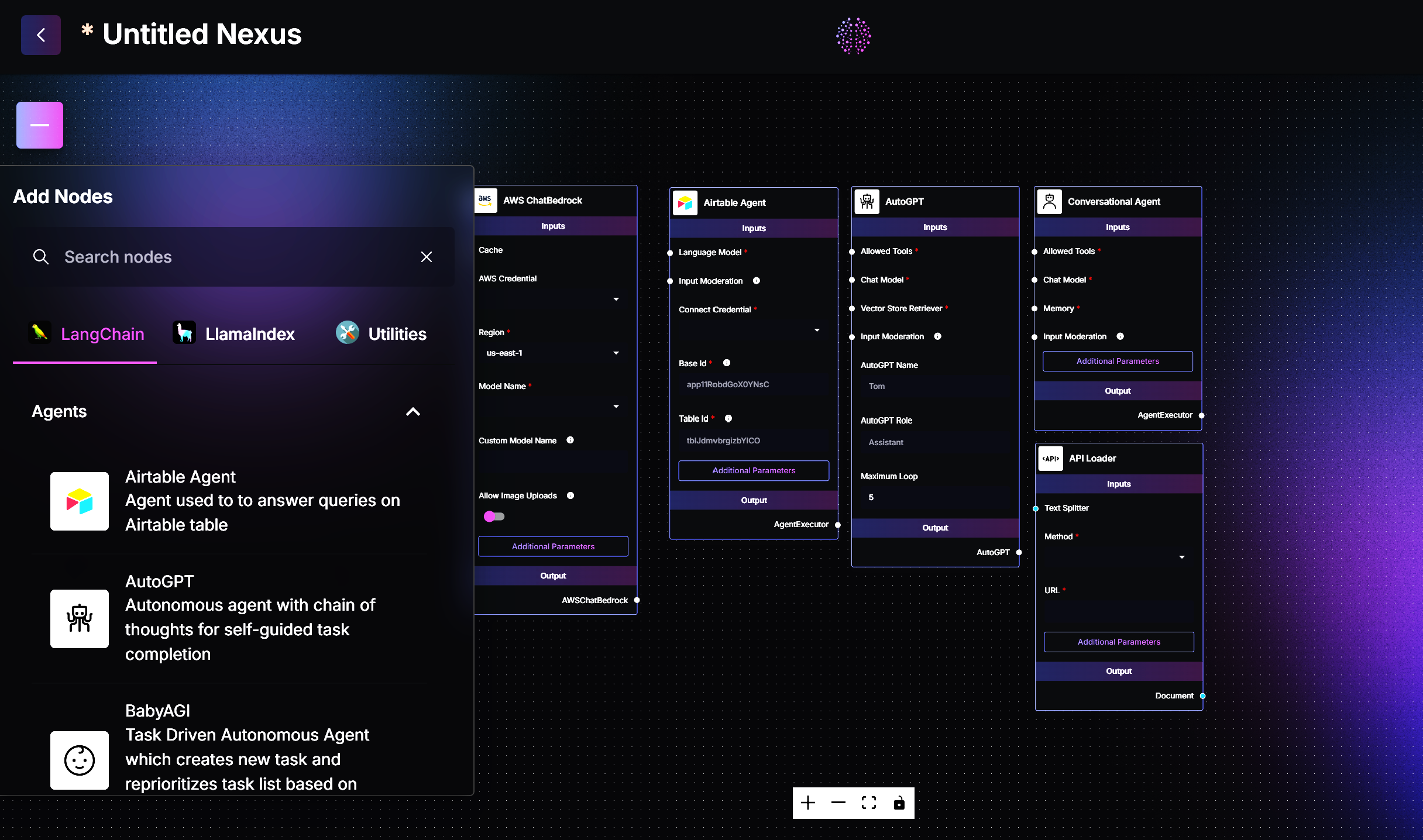
Task: Click Additional Parameters in Conversational Agent
Action: pyautogui.click(x=1117, y=361)
